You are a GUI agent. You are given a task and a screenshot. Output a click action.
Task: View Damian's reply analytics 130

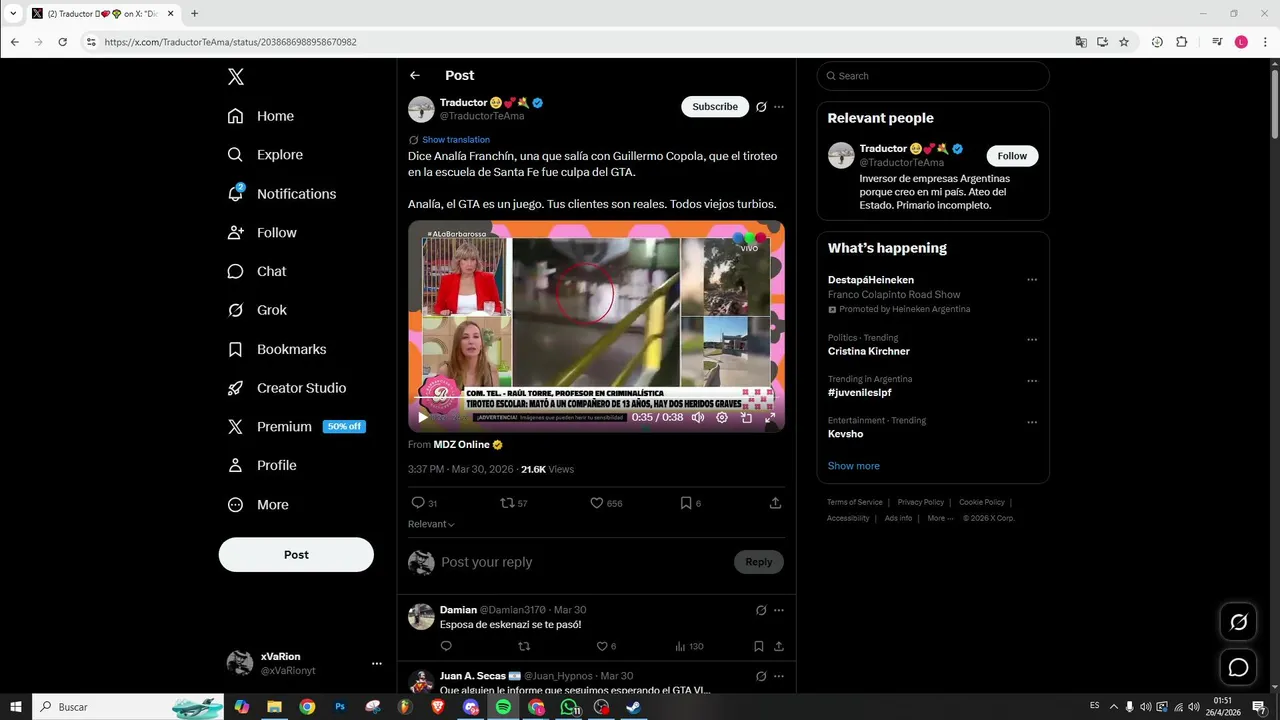689,646
